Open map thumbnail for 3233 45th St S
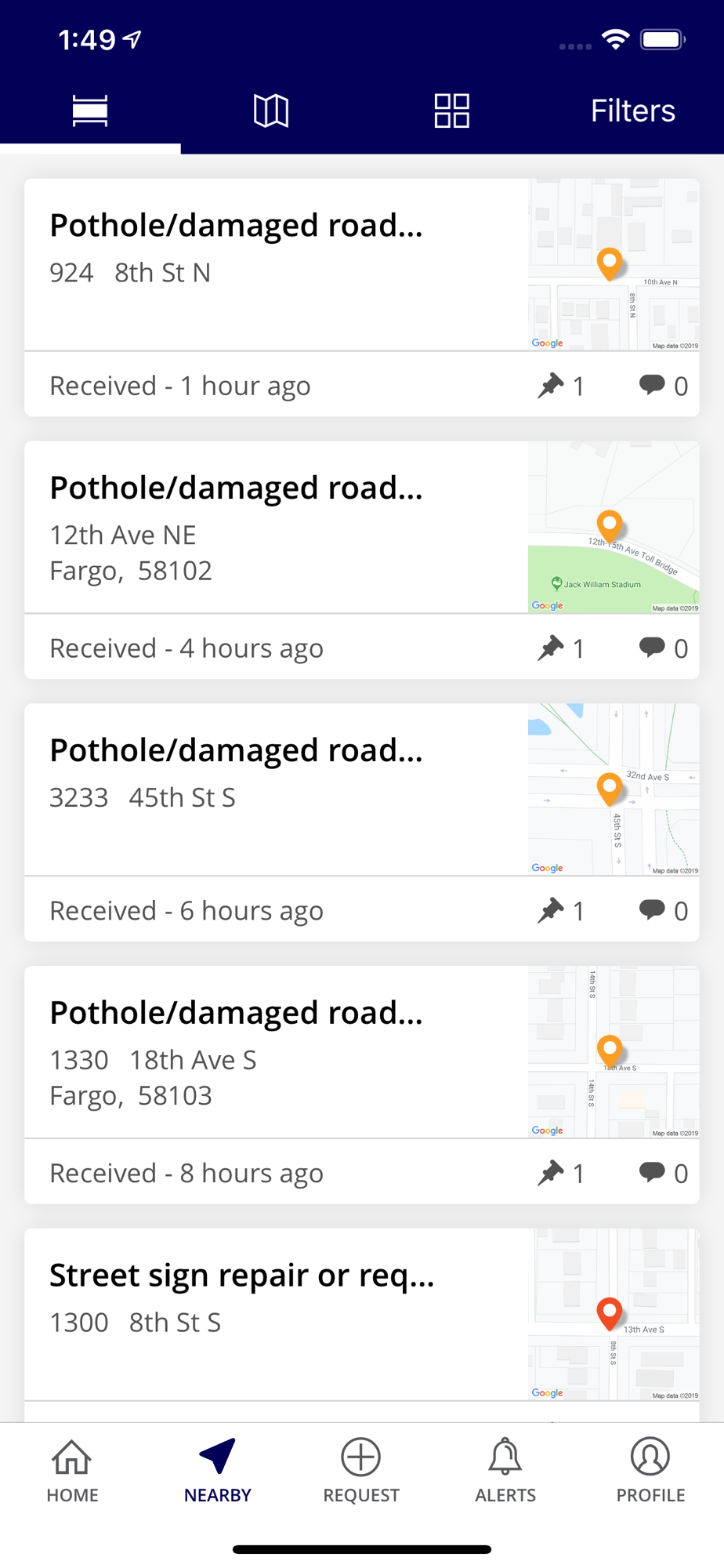724x1568 pixels. click(614, 789)
